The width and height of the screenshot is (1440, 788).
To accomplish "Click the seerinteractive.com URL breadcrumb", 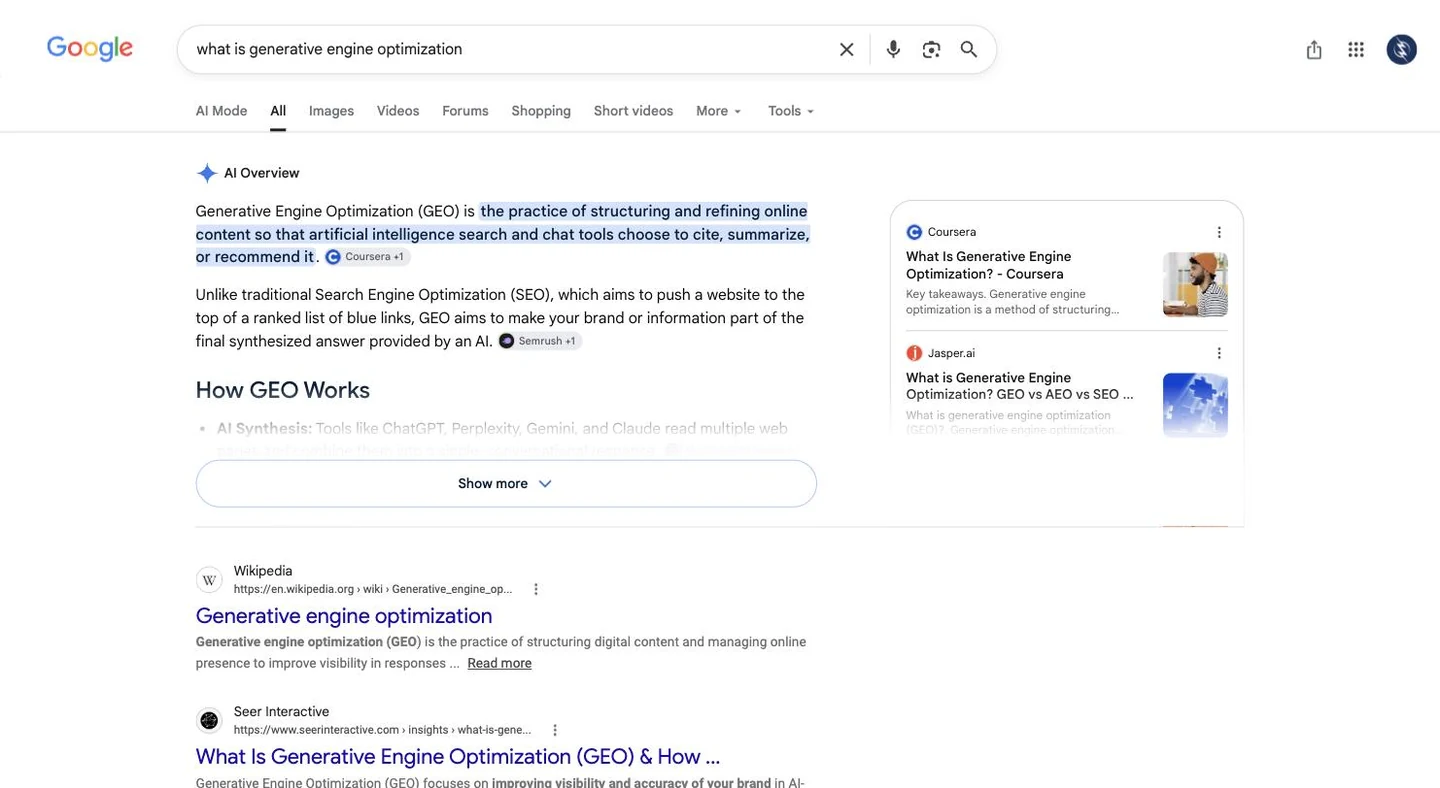I will point(382,730).
